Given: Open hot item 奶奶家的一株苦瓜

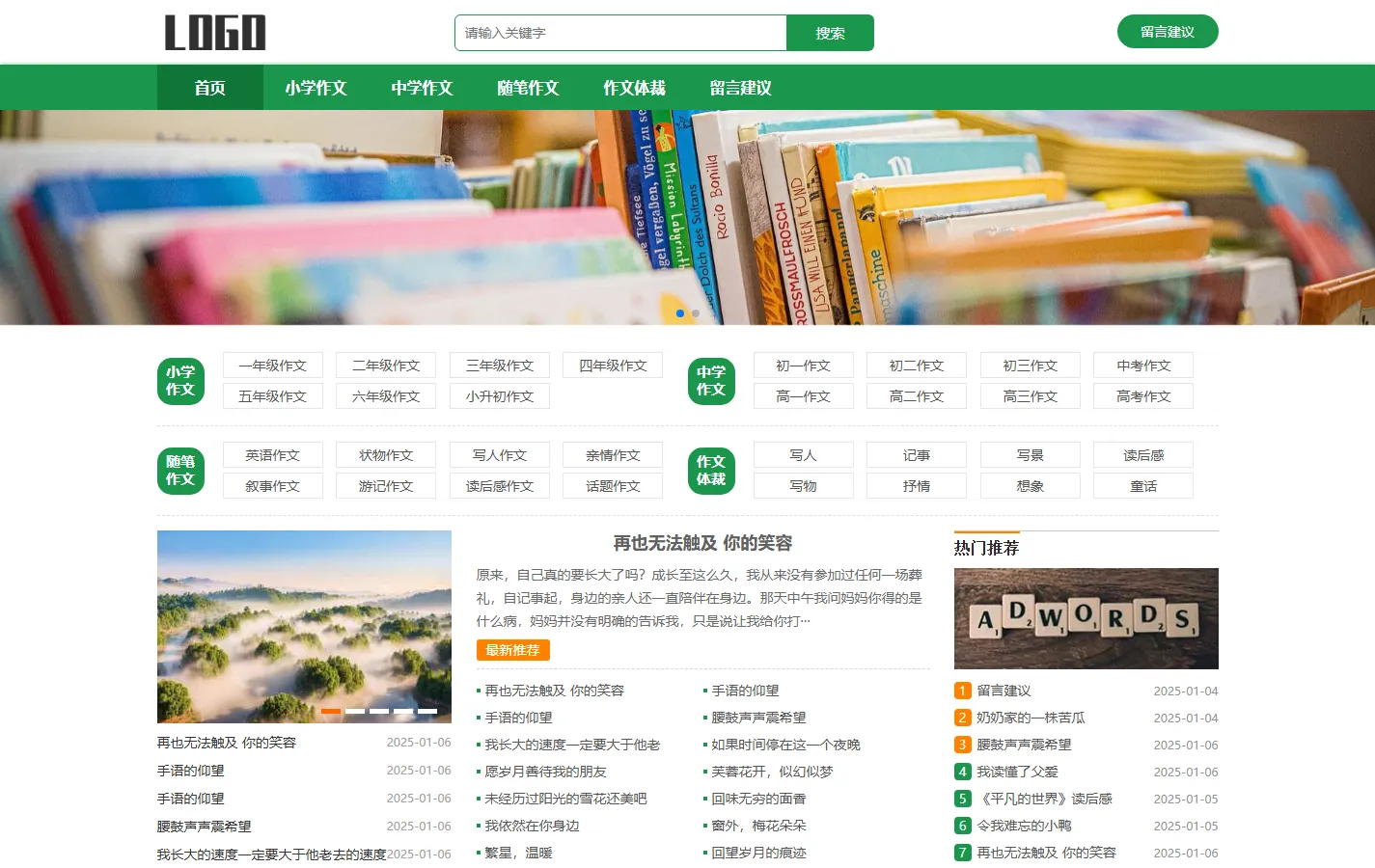Looking at the screenshot, I should point(1031,718).
